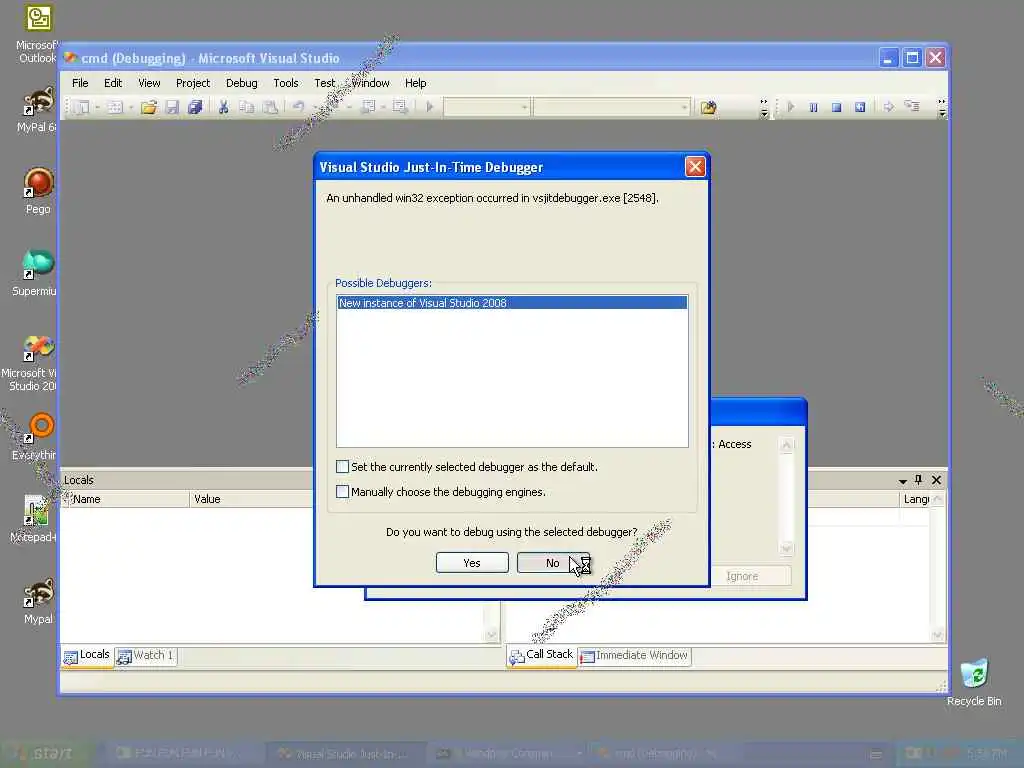Open the Debug menu
The height and width of the screenshot is (768, 1024).
(x=242, y=83)
